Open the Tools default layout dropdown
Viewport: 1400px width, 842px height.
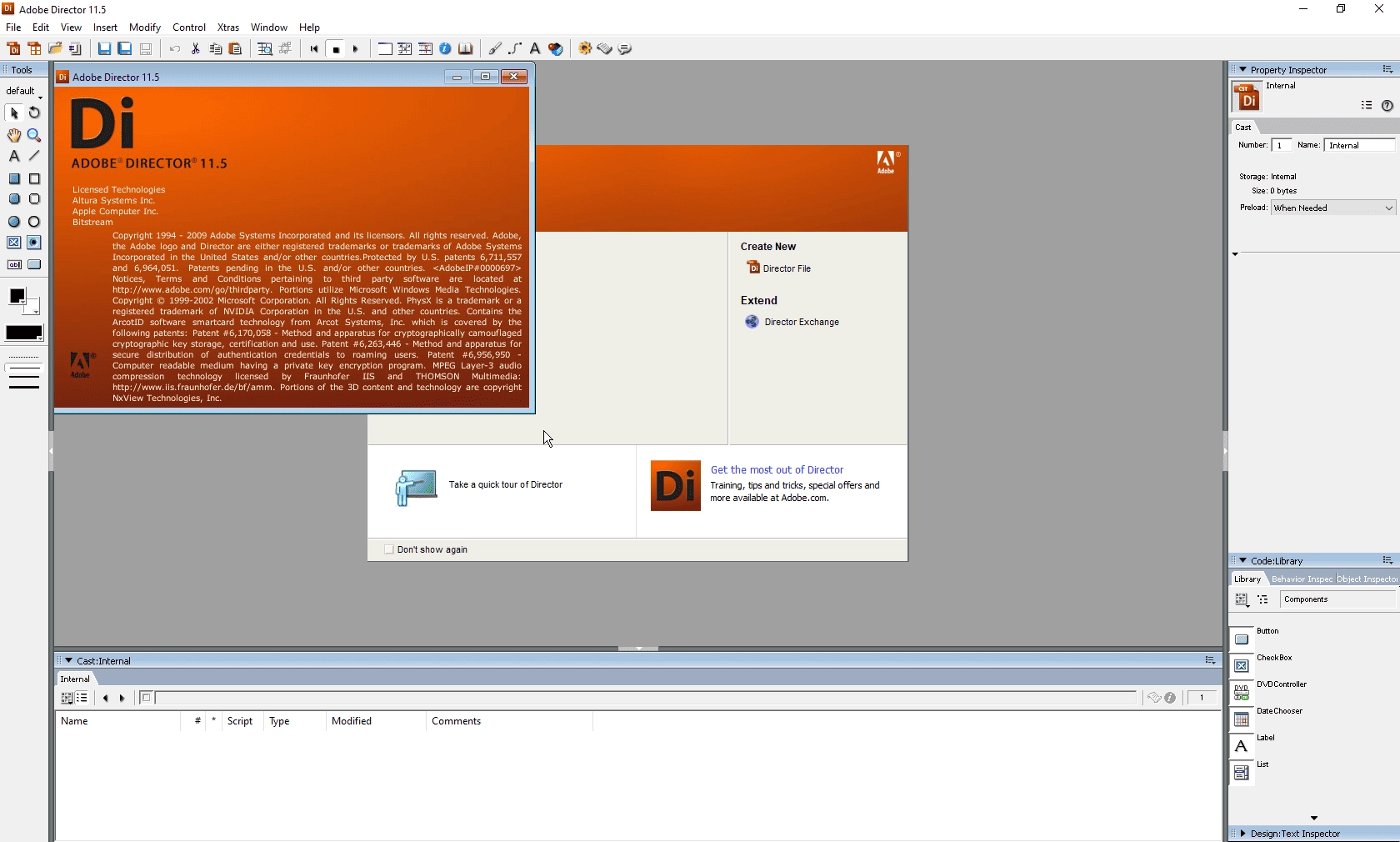tap(24, 92)
